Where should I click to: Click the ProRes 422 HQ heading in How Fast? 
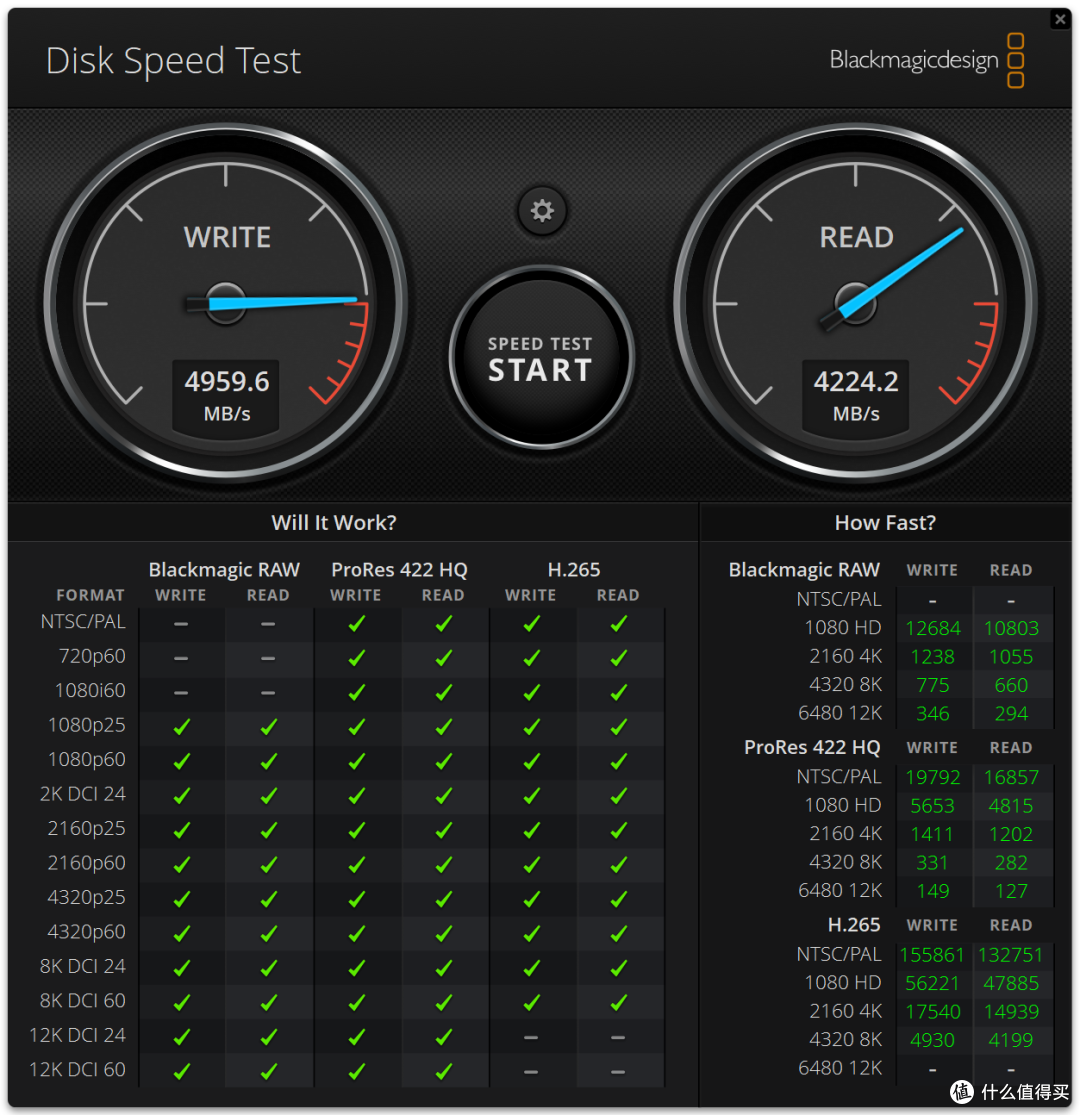coord(812,747)
